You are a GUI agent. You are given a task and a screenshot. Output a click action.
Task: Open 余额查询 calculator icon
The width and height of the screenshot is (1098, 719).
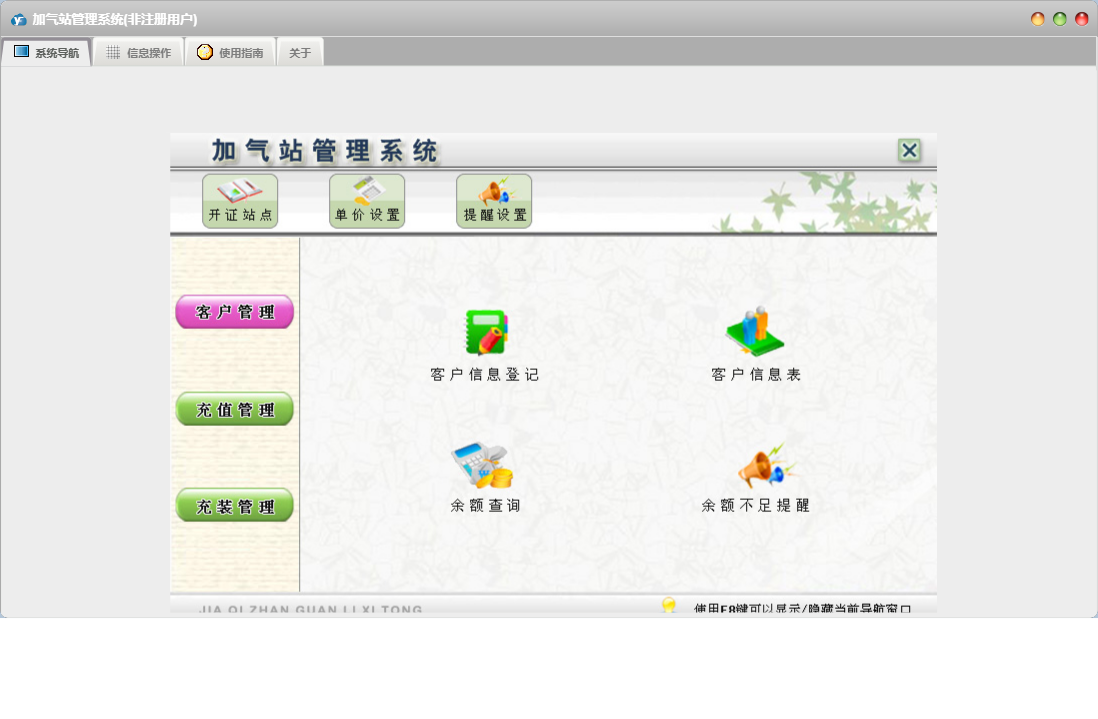483,465
